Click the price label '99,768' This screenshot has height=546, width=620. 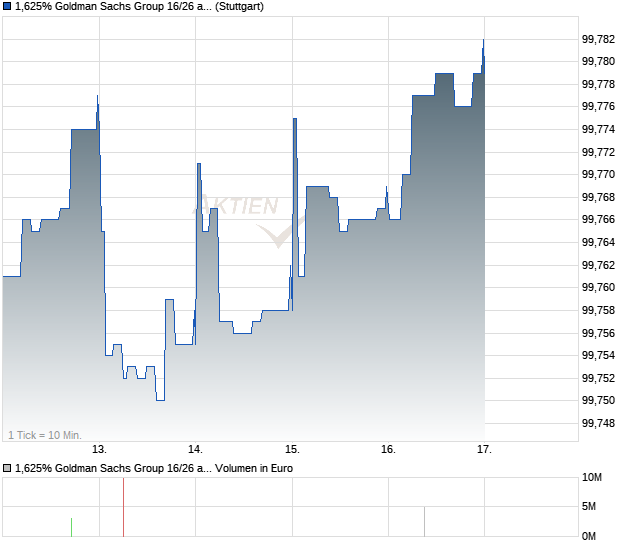click(598, 197)
